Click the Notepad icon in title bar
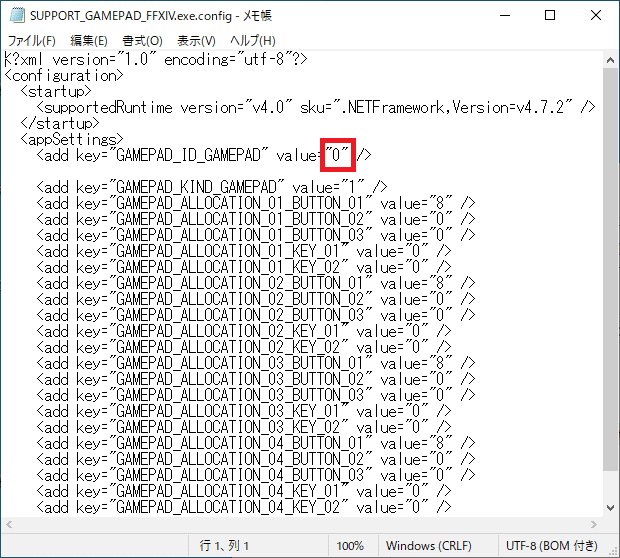The height and width of the screenshot is (558, 620). (x=17, y=15)
